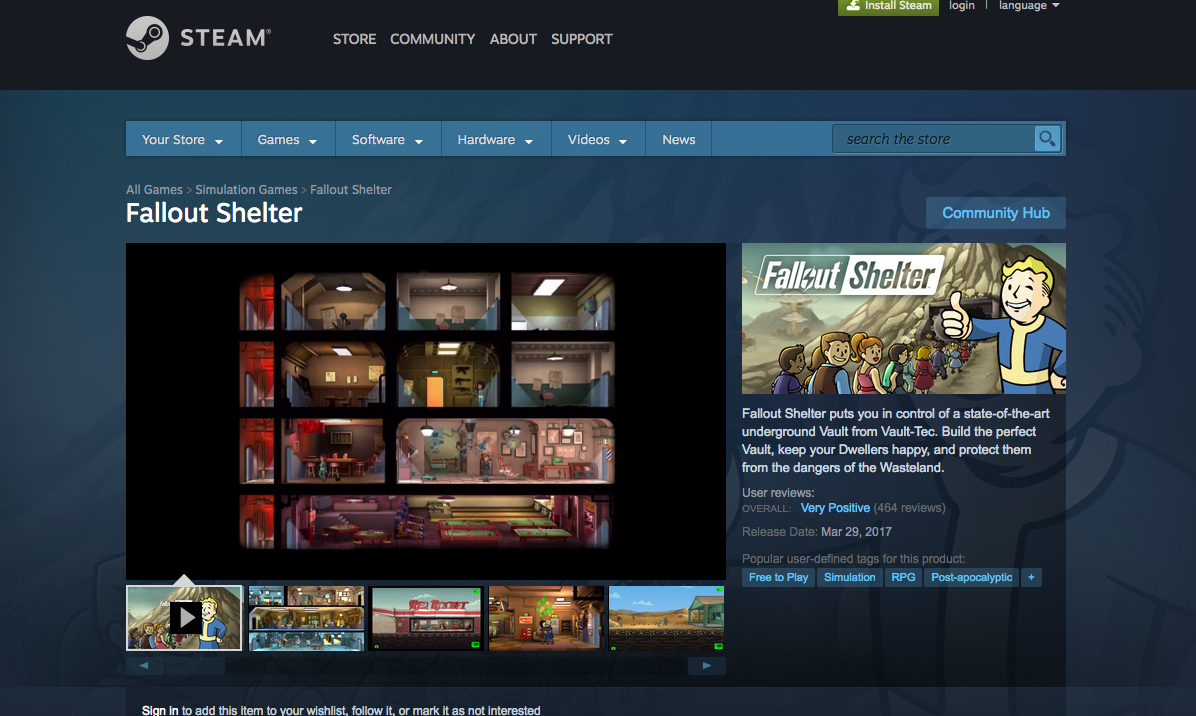Open the COMMUNITY menu item
Screen dimensions: 1196x716
(x=432, y=39)
